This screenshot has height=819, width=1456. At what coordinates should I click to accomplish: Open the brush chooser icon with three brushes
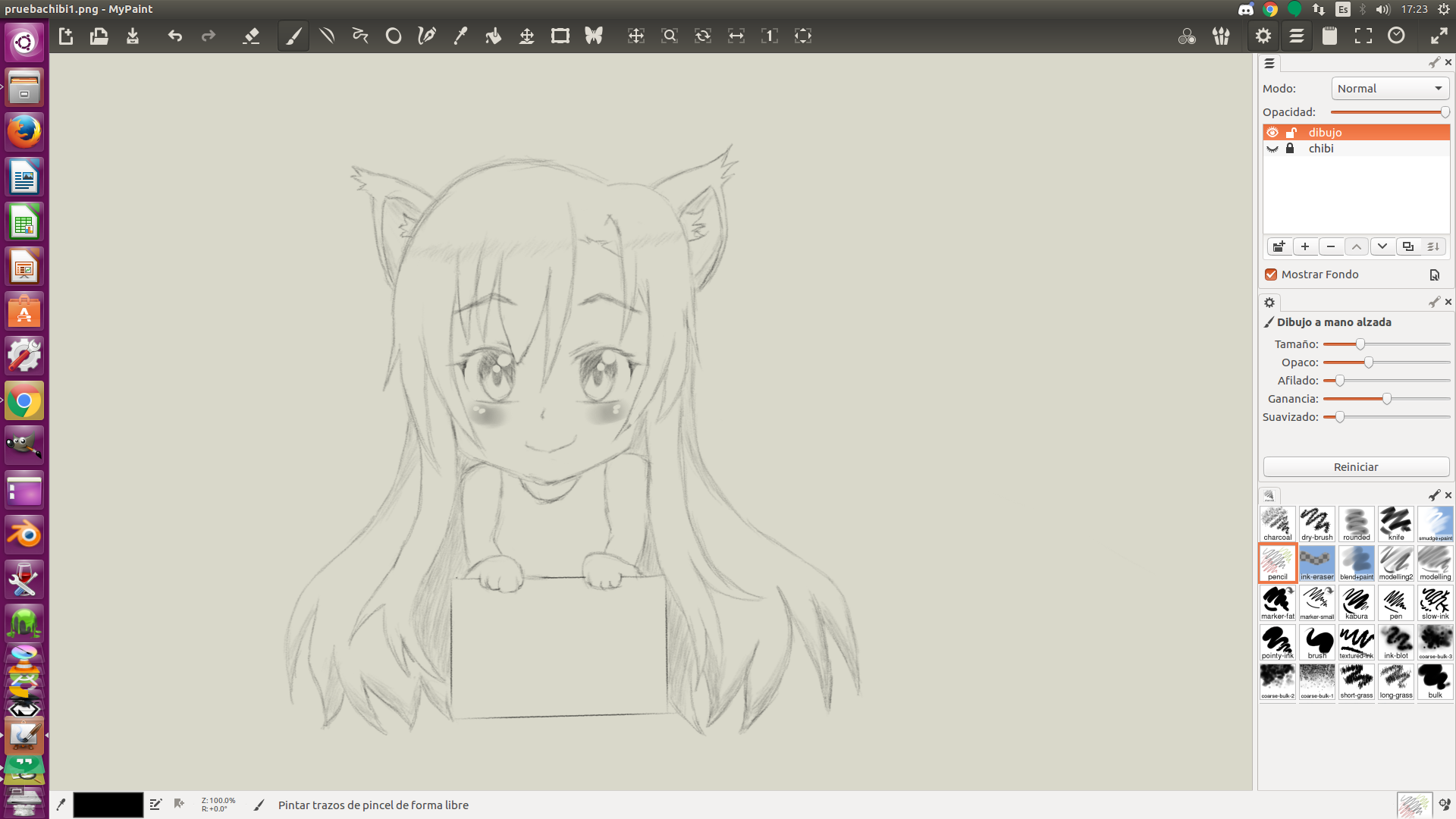coord(1221,36)
